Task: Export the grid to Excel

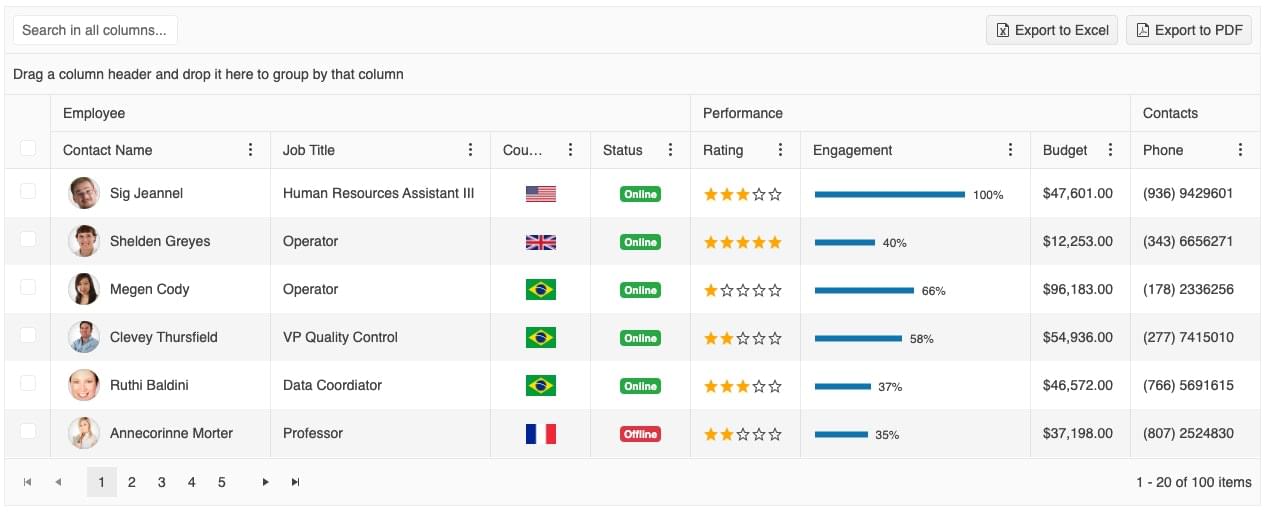Action: pyautogui.click(x=1051, y=30)
